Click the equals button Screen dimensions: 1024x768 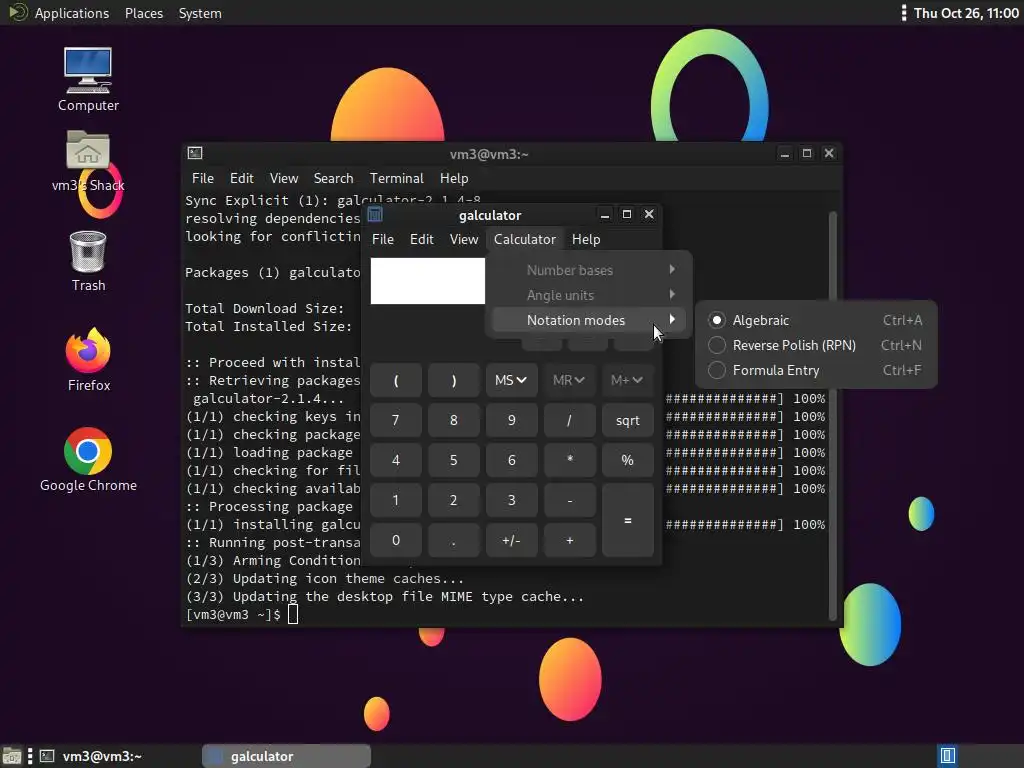point(628,520)
